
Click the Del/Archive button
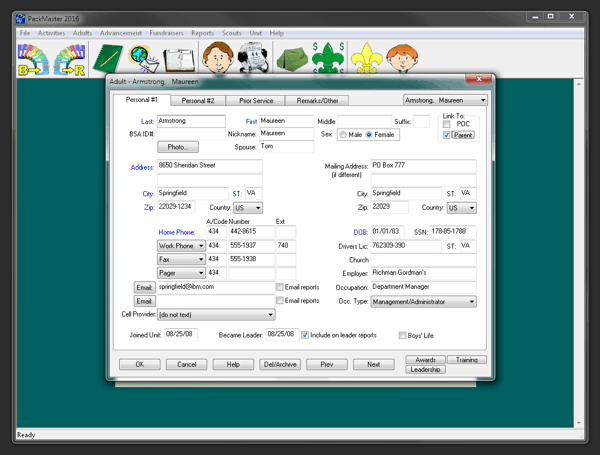pos(280,364)
